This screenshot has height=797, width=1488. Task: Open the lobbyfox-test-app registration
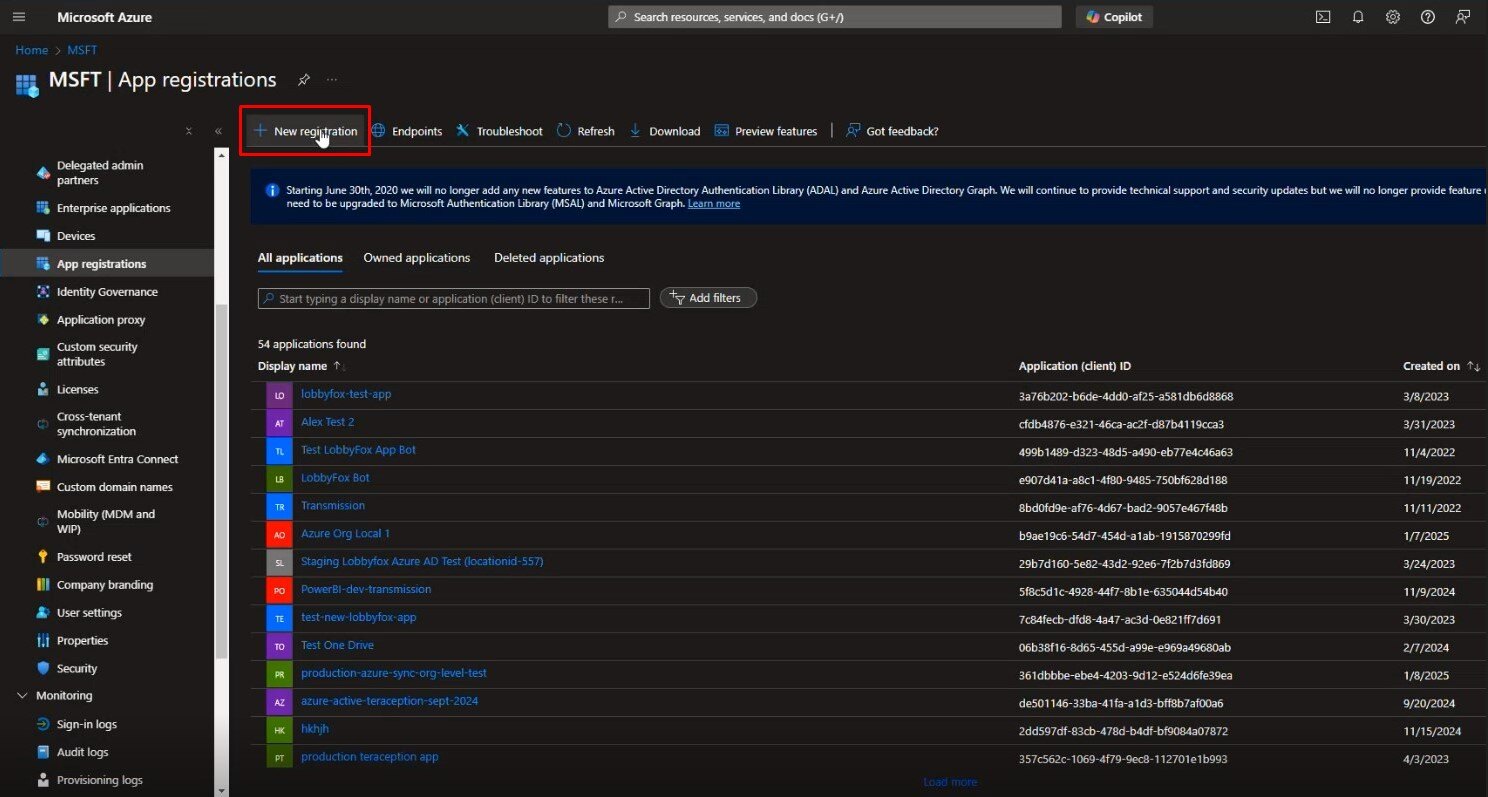tap(346, 394)
